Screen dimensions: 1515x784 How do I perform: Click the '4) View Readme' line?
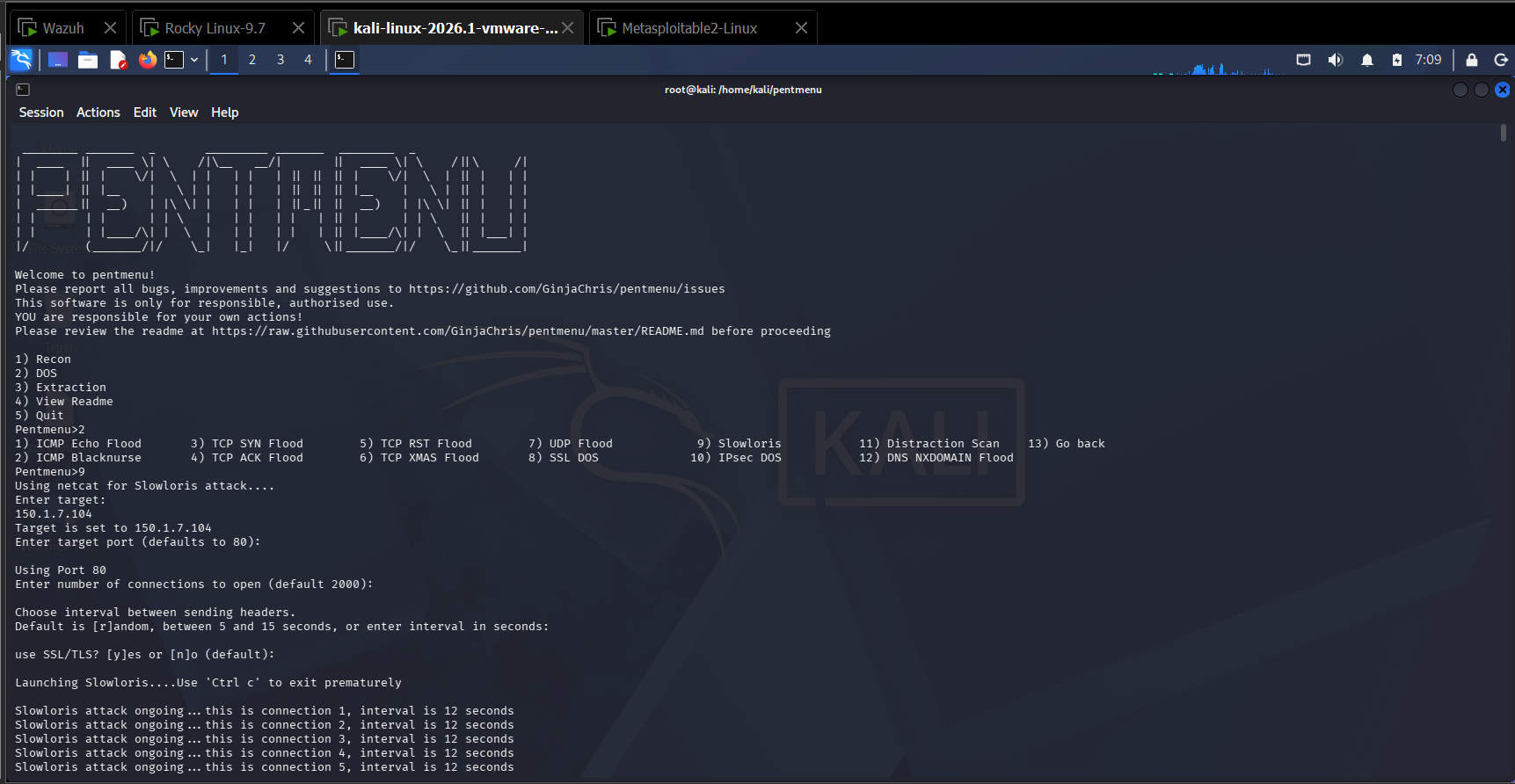point(64,402)
